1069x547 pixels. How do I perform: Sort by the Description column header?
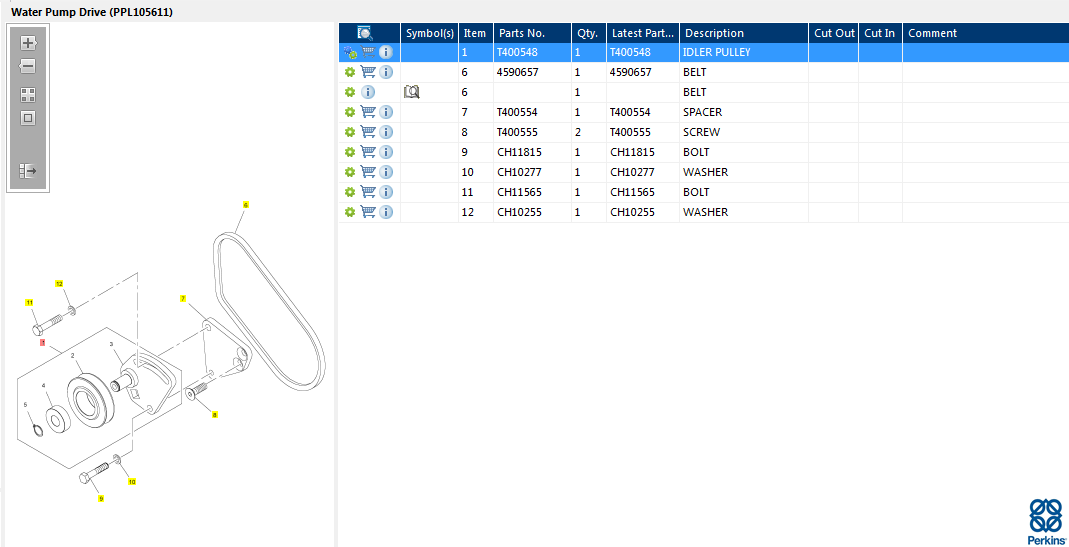tap(744, 33)
